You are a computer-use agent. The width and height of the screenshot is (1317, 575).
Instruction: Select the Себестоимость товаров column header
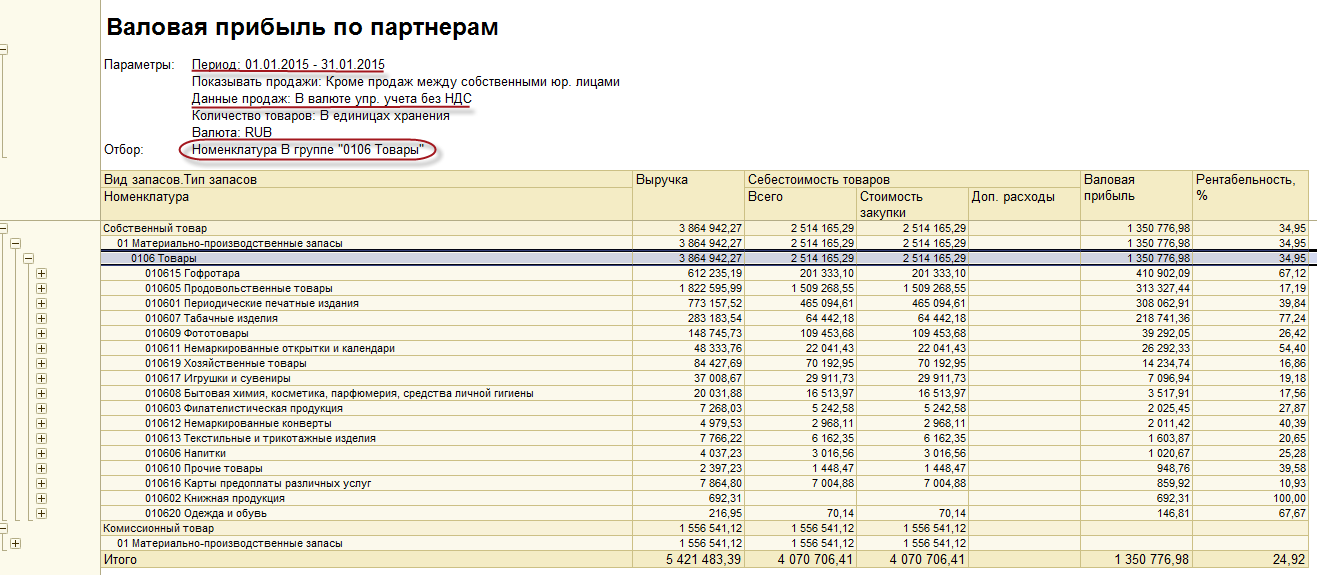pos(913,180)
